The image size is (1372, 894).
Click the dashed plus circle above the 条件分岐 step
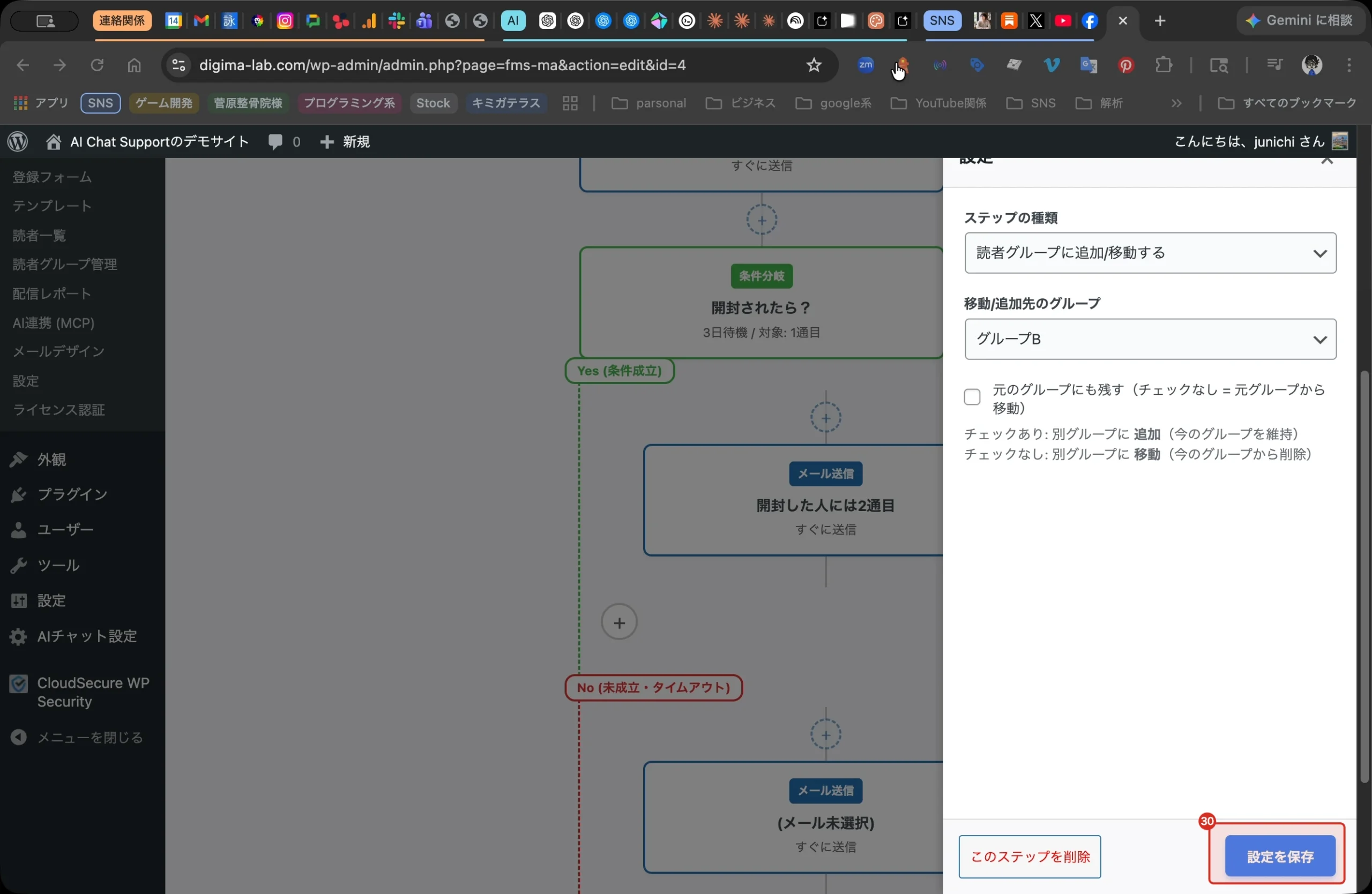click(762, 220)
